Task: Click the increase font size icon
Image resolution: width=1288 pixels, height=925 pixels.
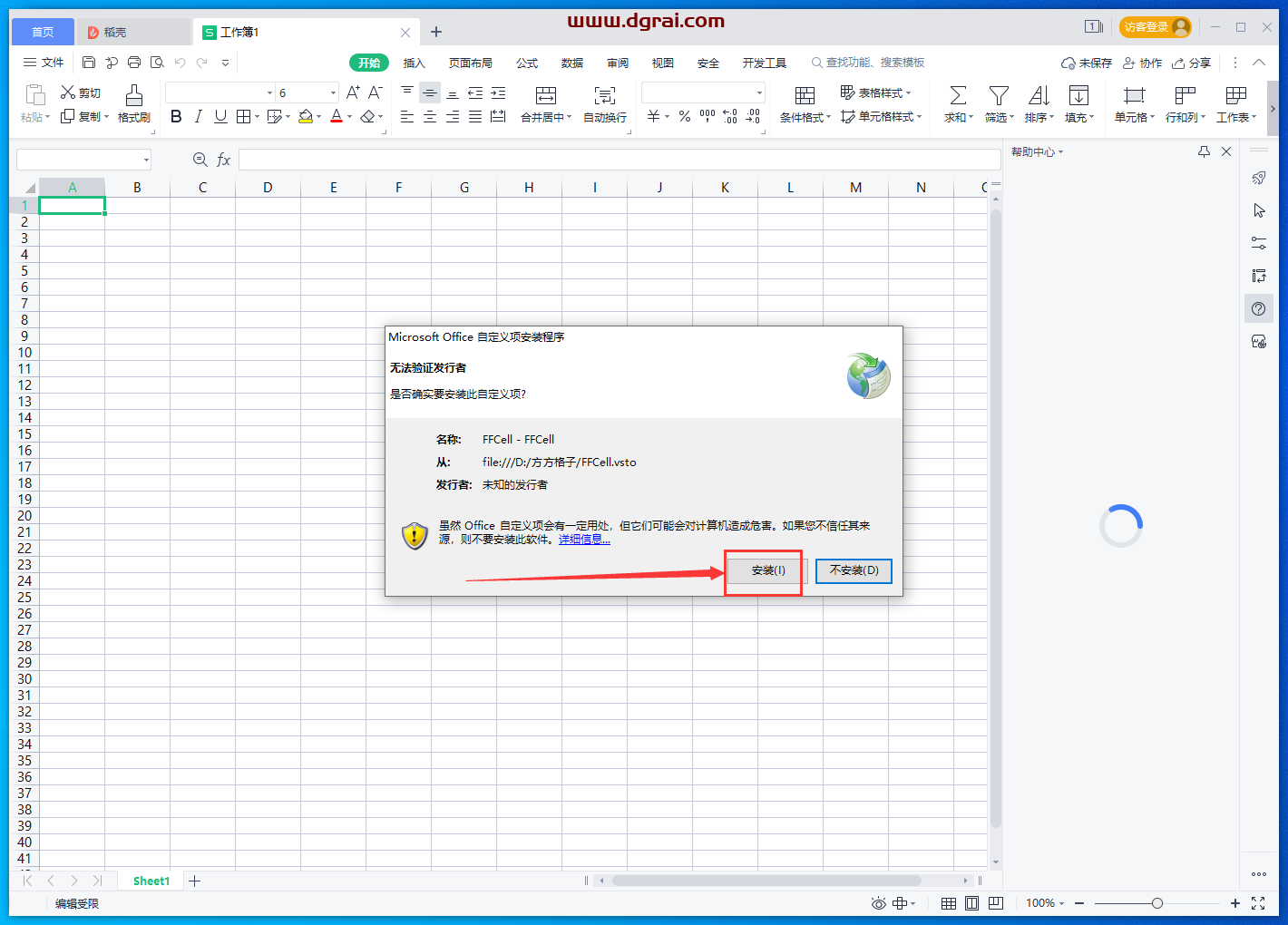Action: coord(353,92)
